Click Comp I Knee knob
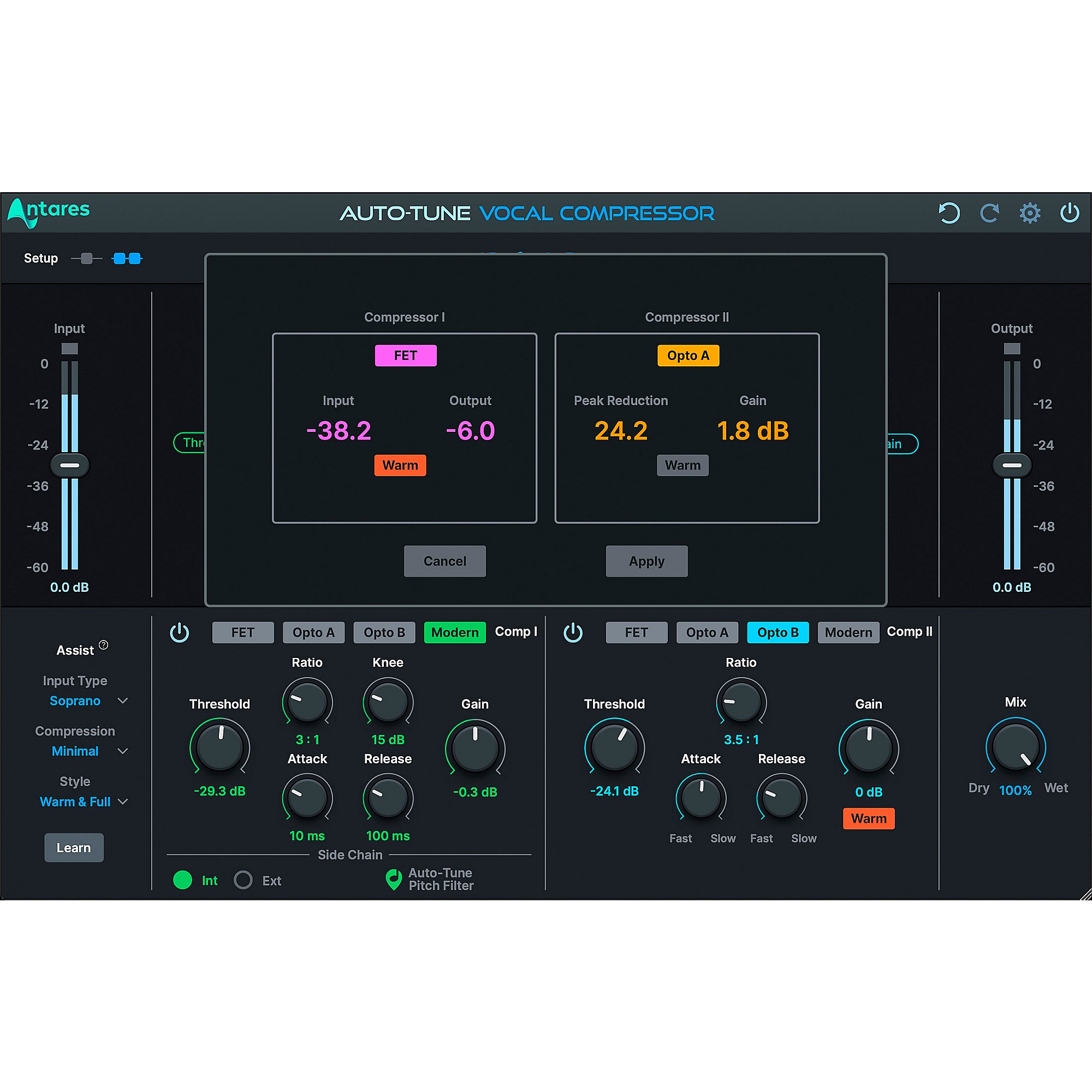Image resolution: width=1092 pixels, height=1092 pixels. (x=388, y=702)
